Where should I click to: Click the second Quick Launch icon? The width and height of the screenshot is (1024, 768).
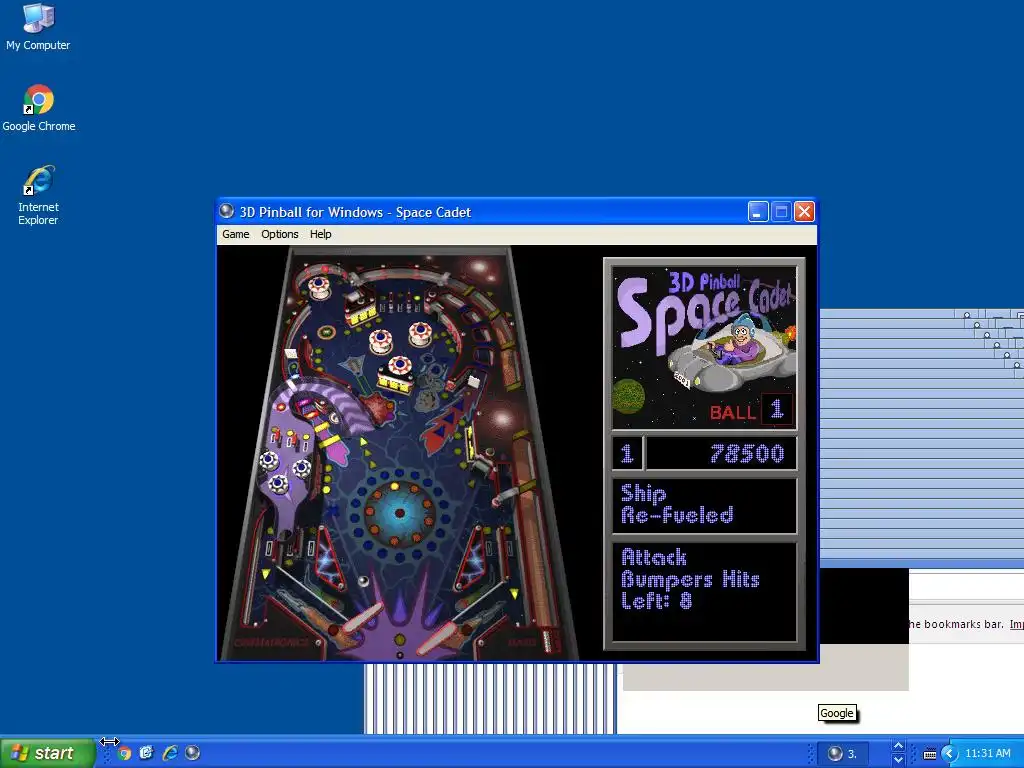click(146, 753)
